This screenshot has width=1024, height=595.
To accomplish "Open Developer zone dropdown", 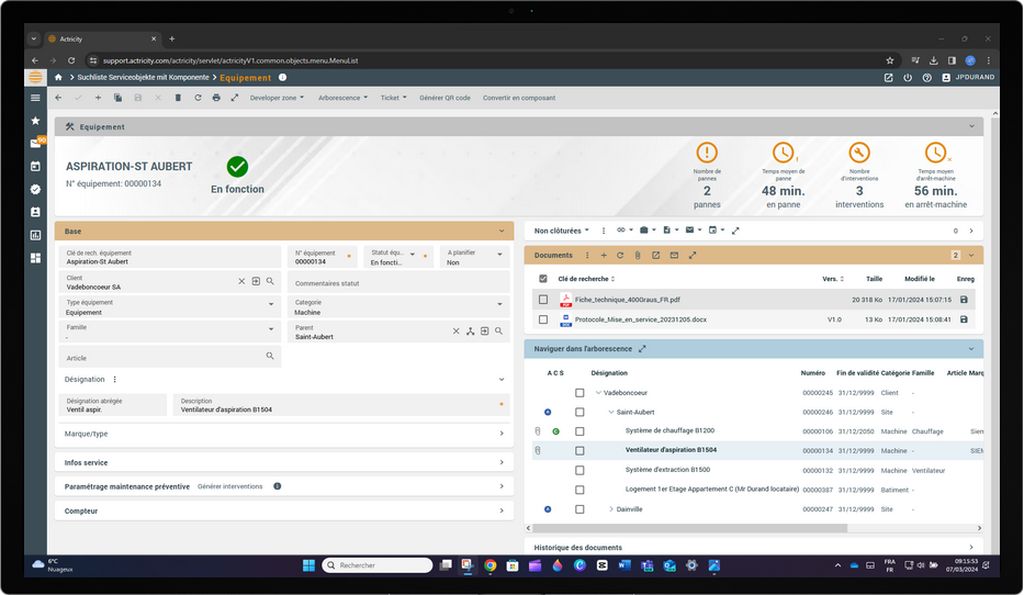I will click(277, 98).
